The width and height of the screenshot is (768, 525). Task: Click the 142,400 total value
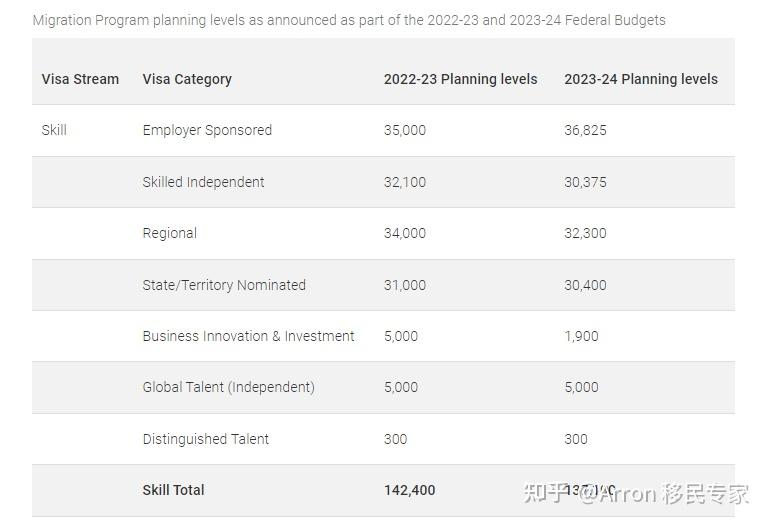[x=410, y=490]
